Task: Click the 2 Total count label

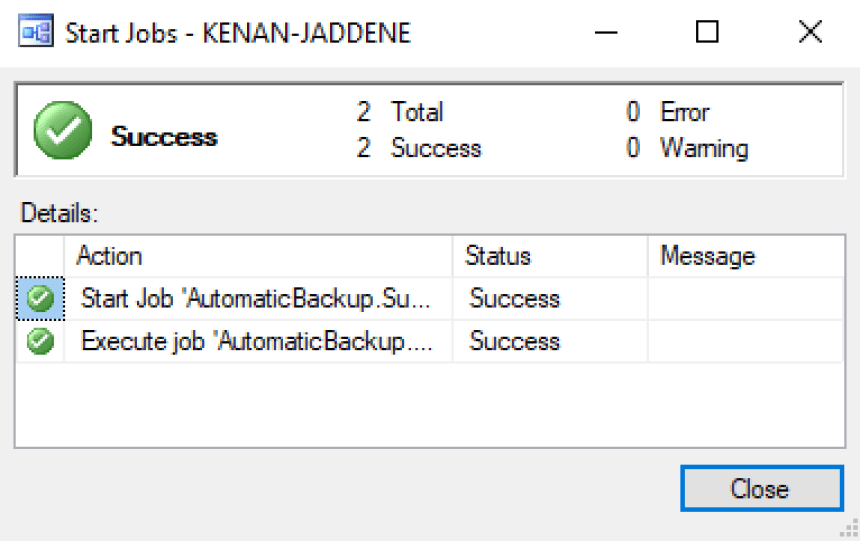Action: click(400, 112)
